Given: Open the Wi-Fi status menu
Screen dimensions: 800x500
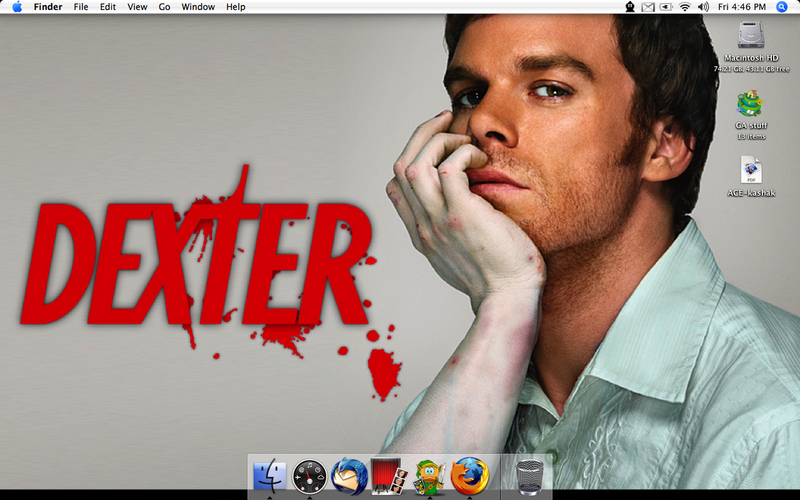Looking at the screenshot, I should [x=685, y=7].
